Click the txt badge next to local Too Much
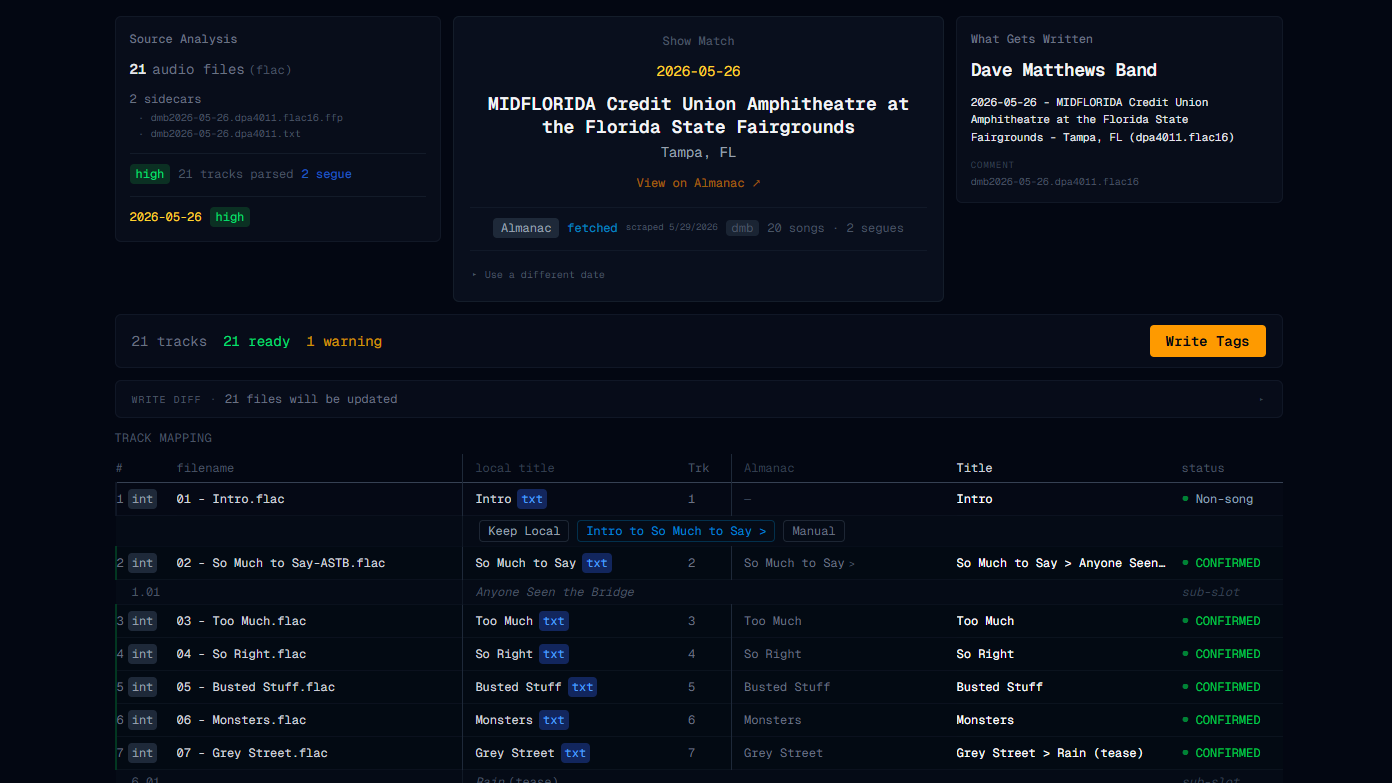1392x783 pixels. (x=554, y=621)
